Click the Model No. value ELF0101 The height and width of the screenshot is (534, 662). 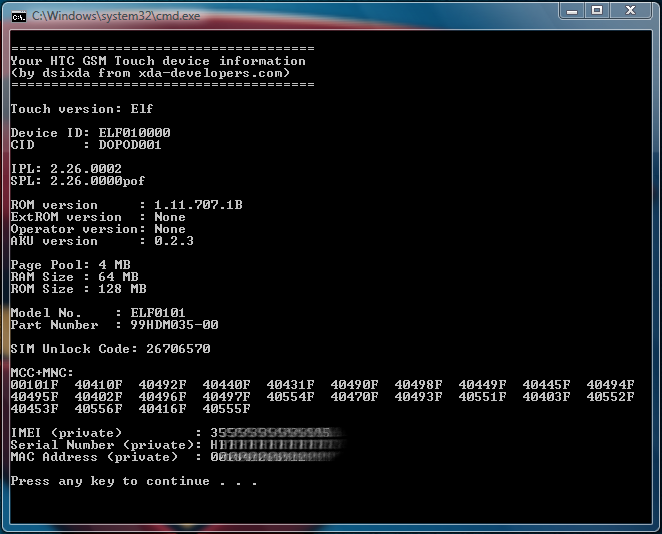158,313
